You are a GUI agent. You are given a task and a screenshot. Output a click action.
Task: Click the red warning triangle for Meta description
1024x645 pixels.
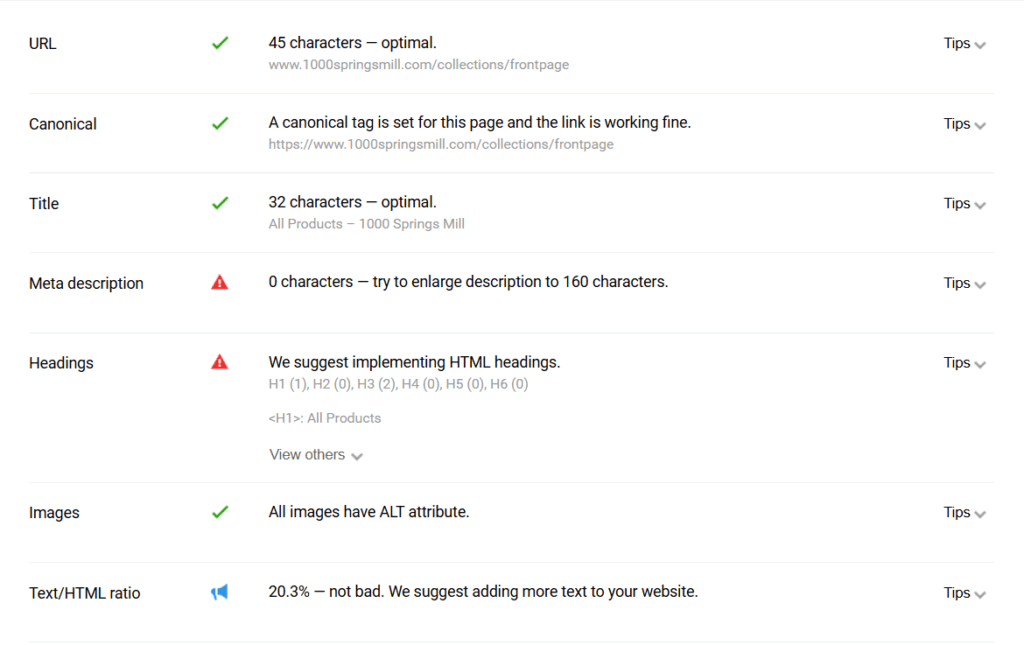pos(219,283)
